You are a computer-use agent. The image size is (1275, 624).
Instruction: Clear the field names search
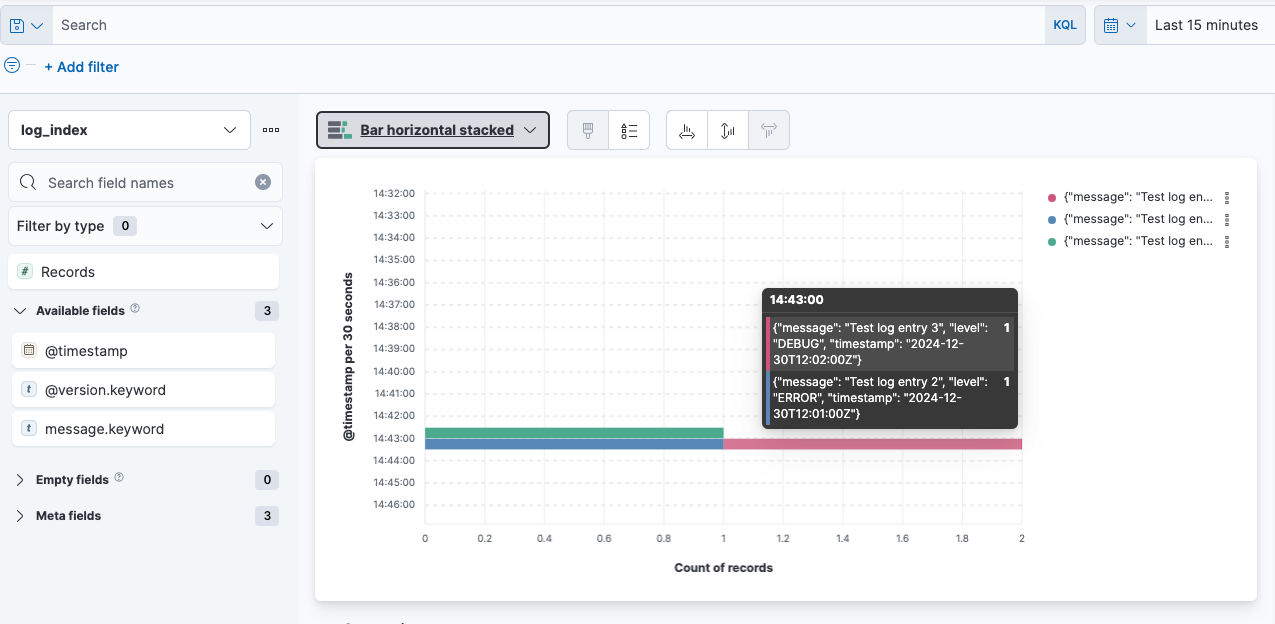click(263, 182)
